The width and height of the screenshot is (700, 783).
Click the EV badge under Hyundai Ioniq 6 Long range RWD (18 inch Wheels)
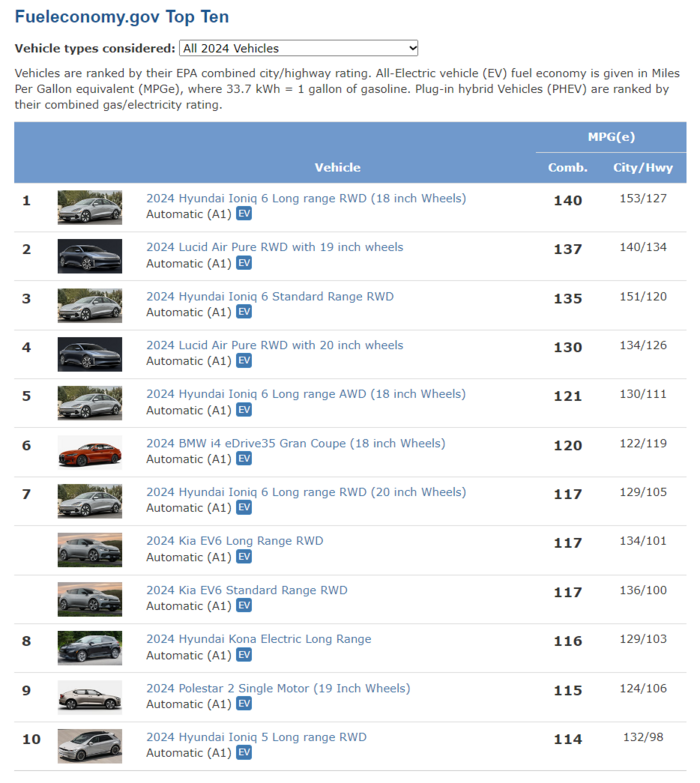pyautogui.click(x=244, y=214)
